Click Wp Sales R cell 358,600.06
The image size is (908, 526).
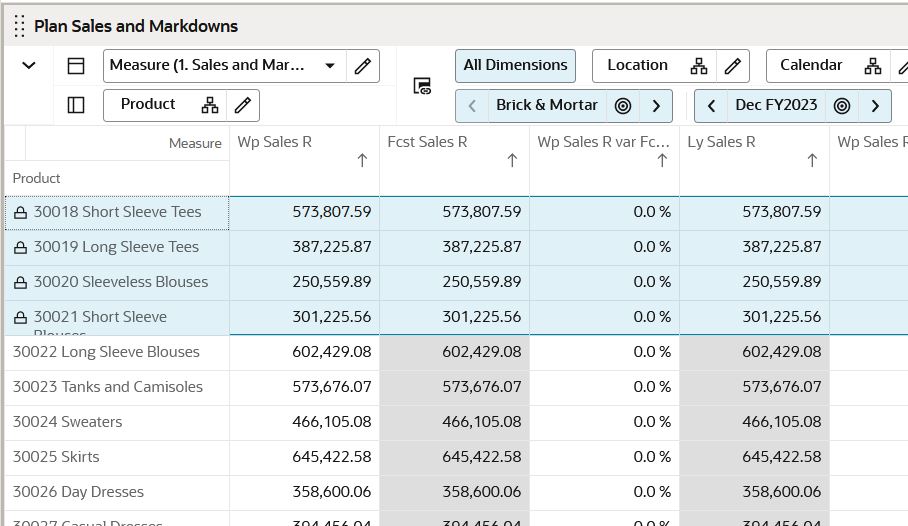tap(305, 492)
